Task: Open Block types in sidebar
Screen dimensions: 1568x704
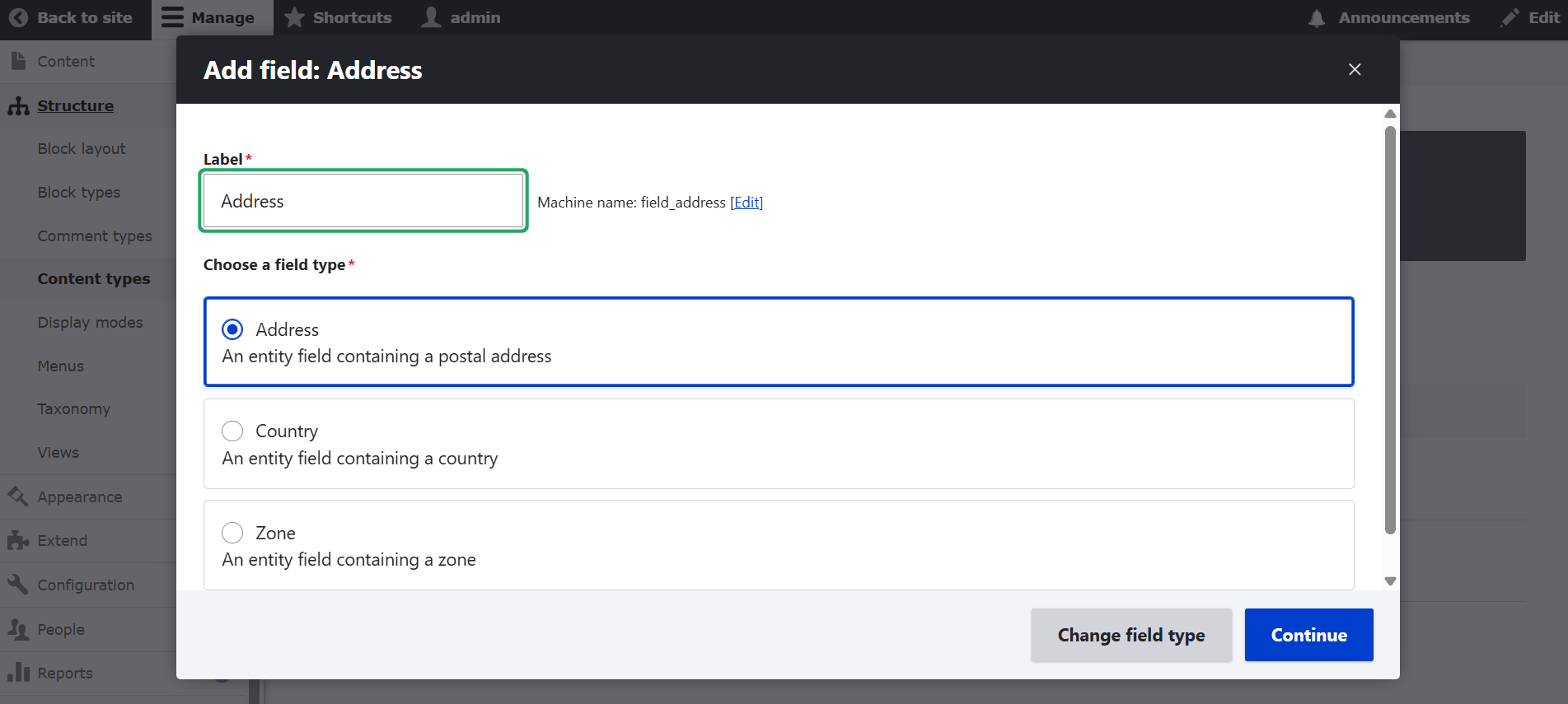Action: tap(79, 193)
